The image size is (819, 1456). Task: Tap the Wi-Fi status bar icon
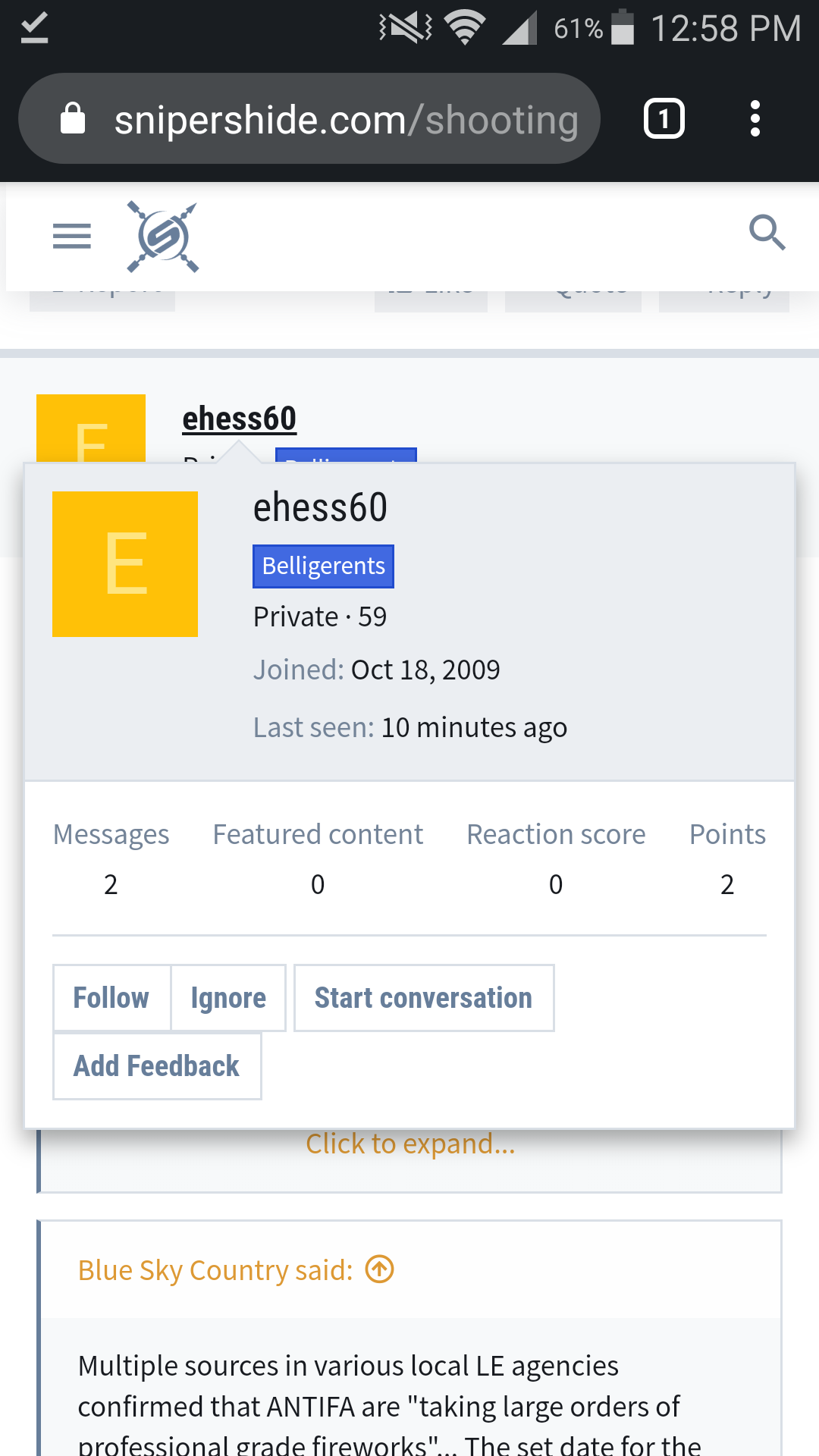[466, 29]
